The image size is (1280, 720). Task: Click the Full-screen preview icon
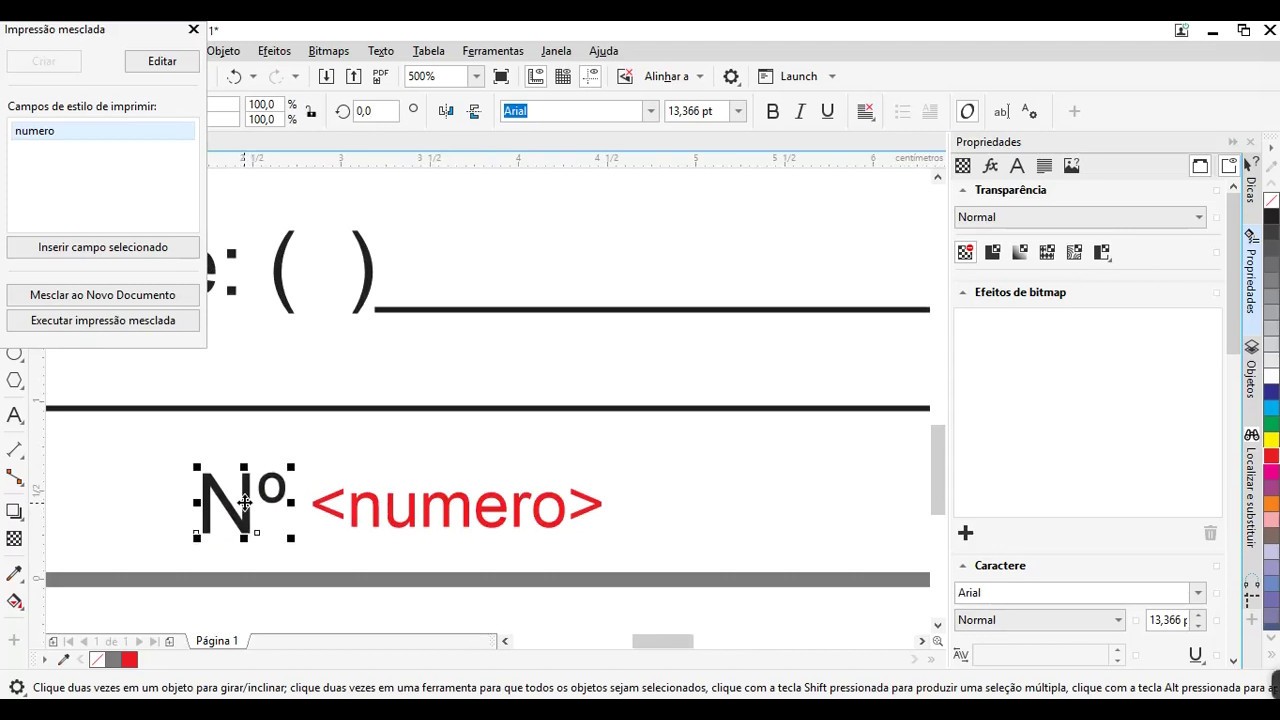(501, 76)
